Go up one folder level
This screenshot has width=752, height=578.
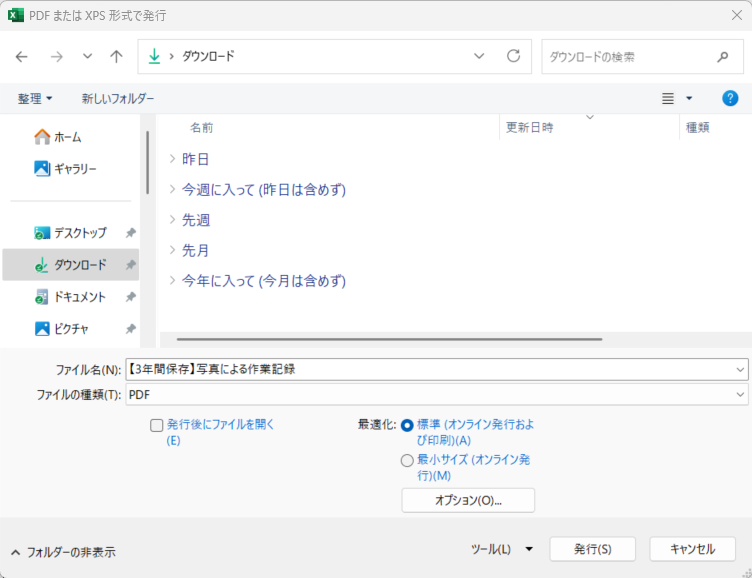116,57
